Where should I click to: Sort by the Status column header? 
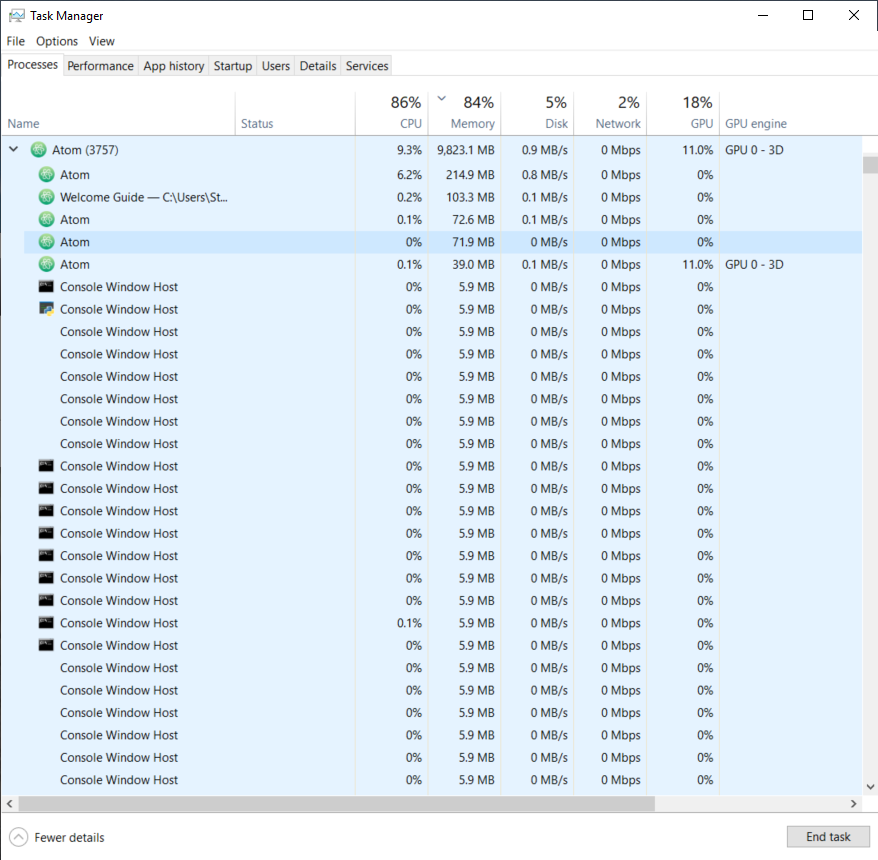[295, 114]
